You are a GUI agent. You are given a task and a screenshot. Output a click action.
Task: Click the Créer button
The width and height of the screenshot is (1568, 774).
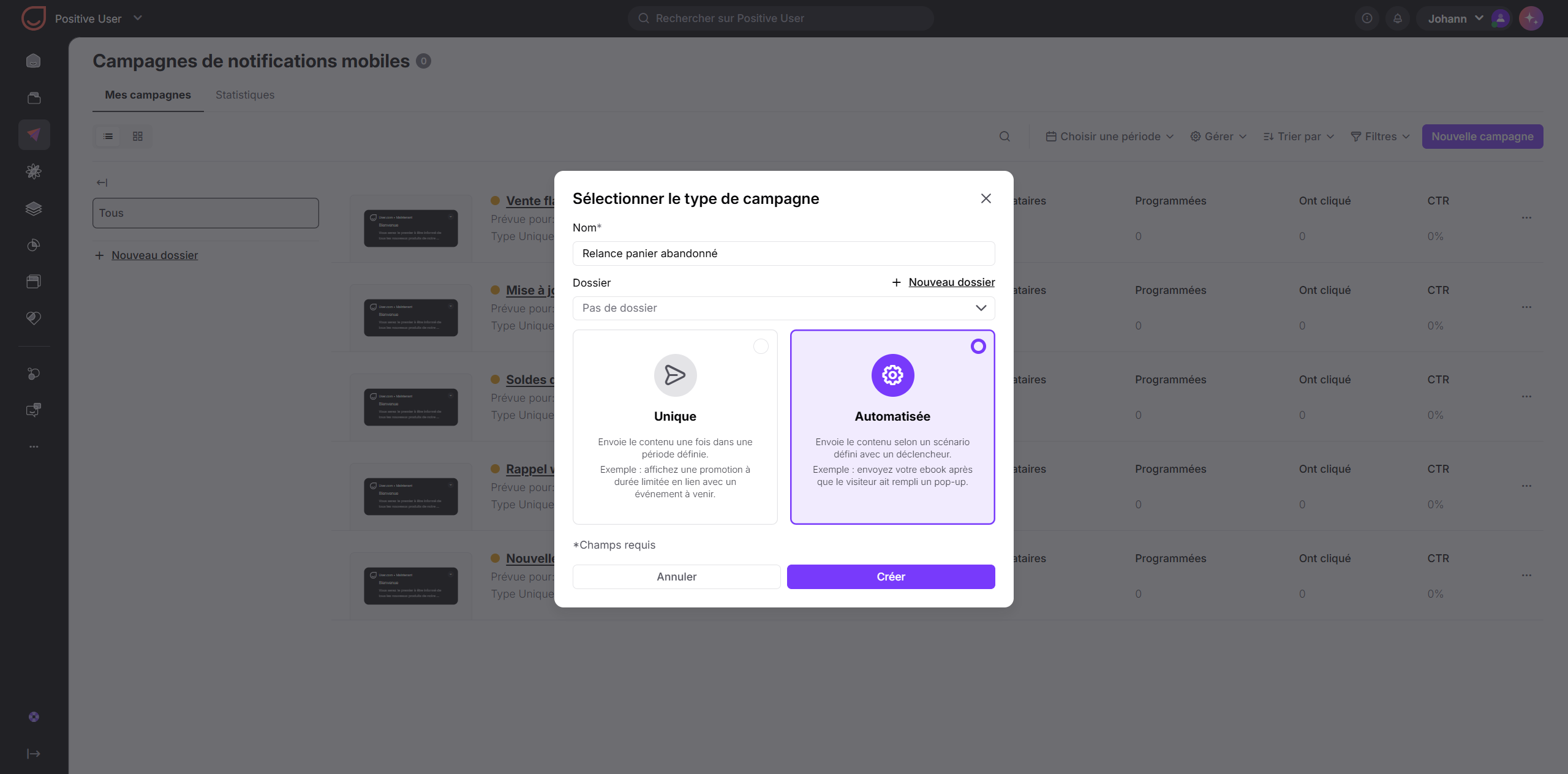(891, 577)
